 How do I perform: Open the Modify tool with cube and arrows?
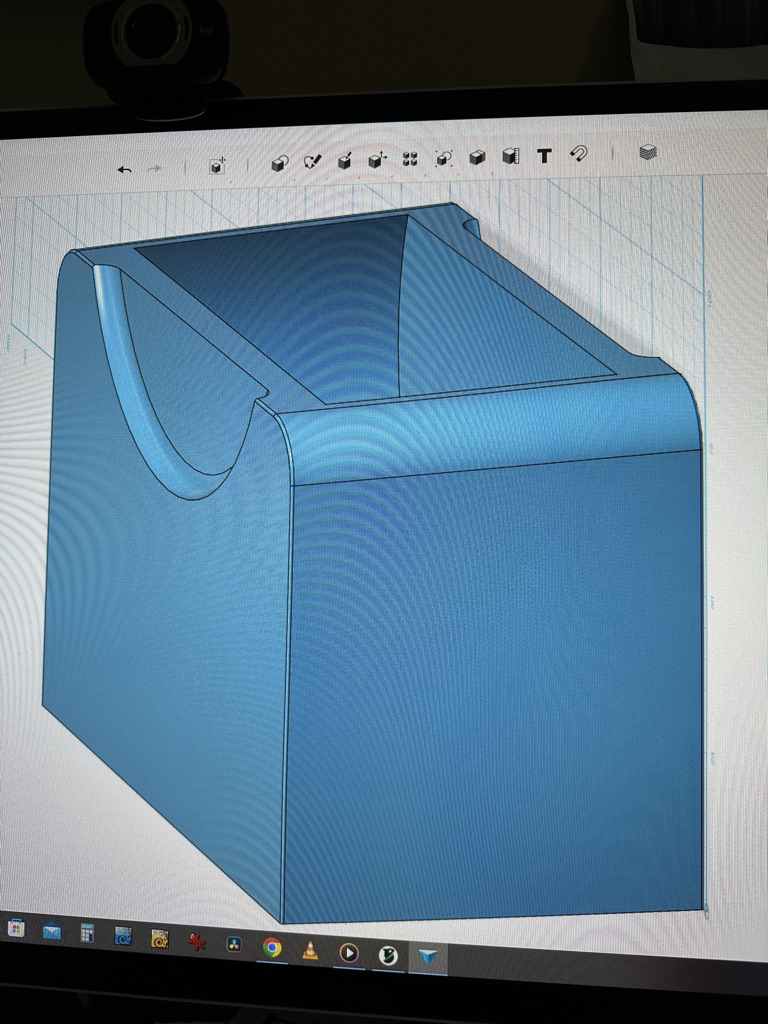377,159
